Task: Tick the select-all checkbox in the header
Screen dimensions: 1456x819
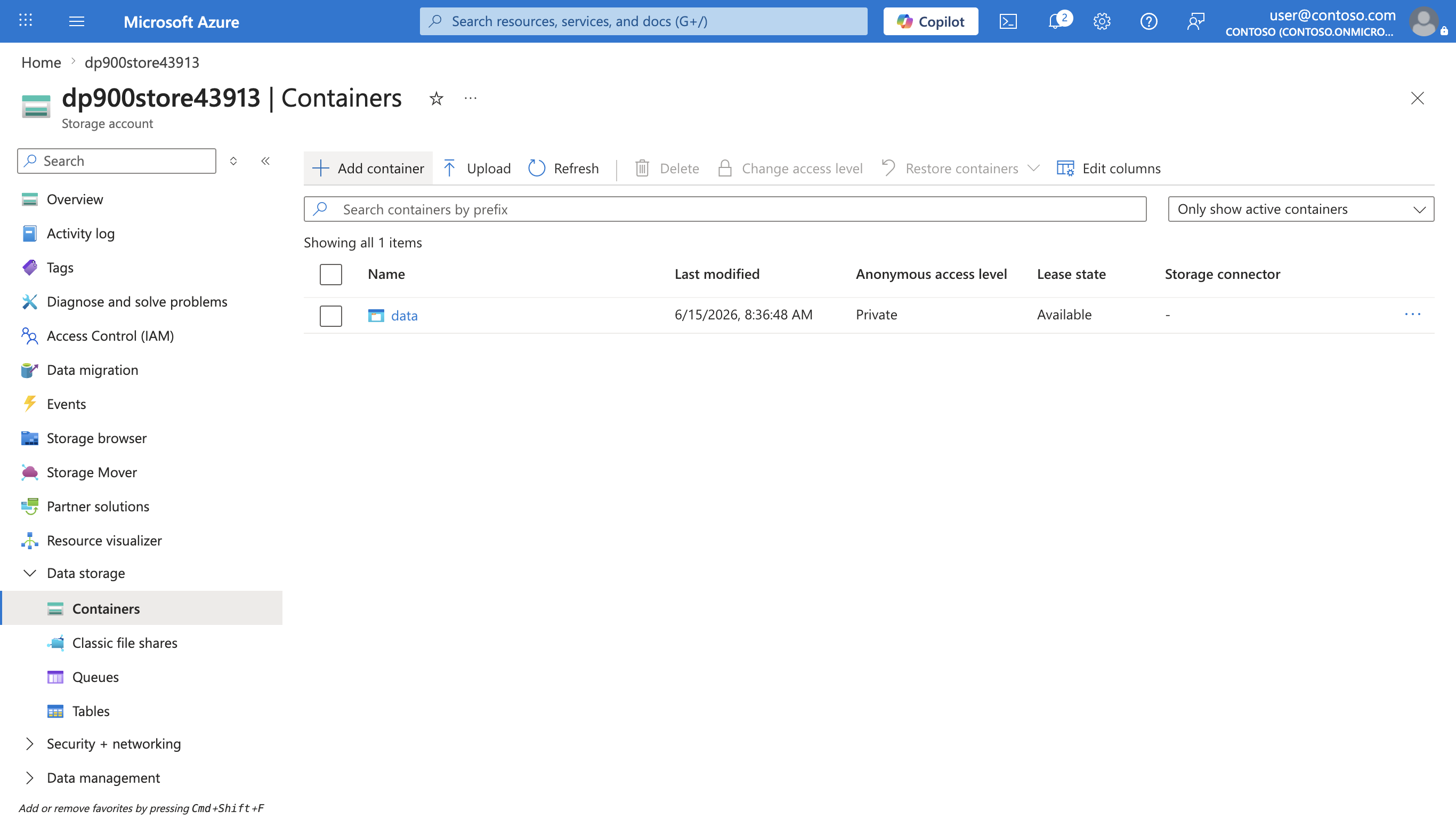Action: (330, 274)
